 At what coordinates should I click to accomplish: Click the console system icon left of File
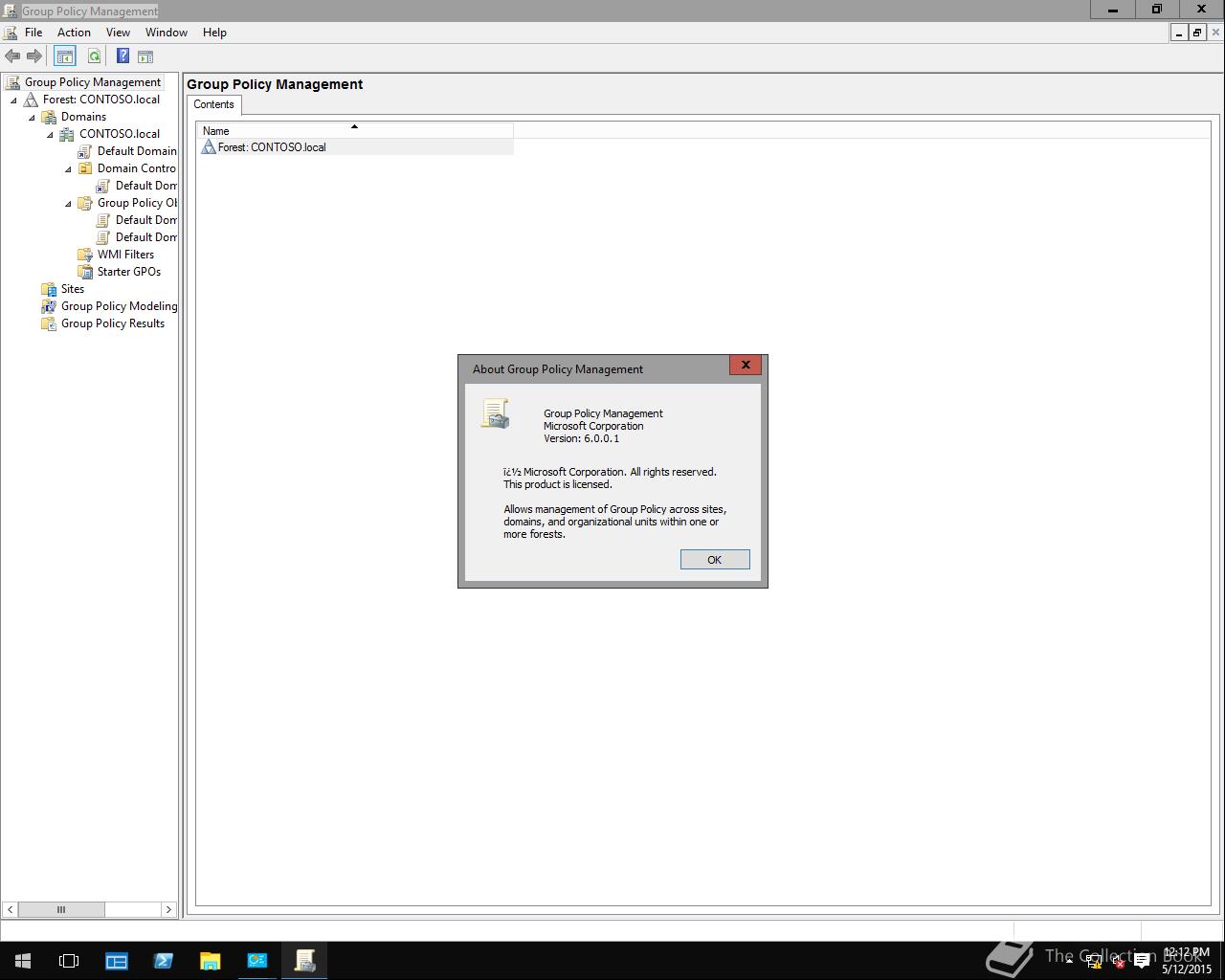coord(11,33)
